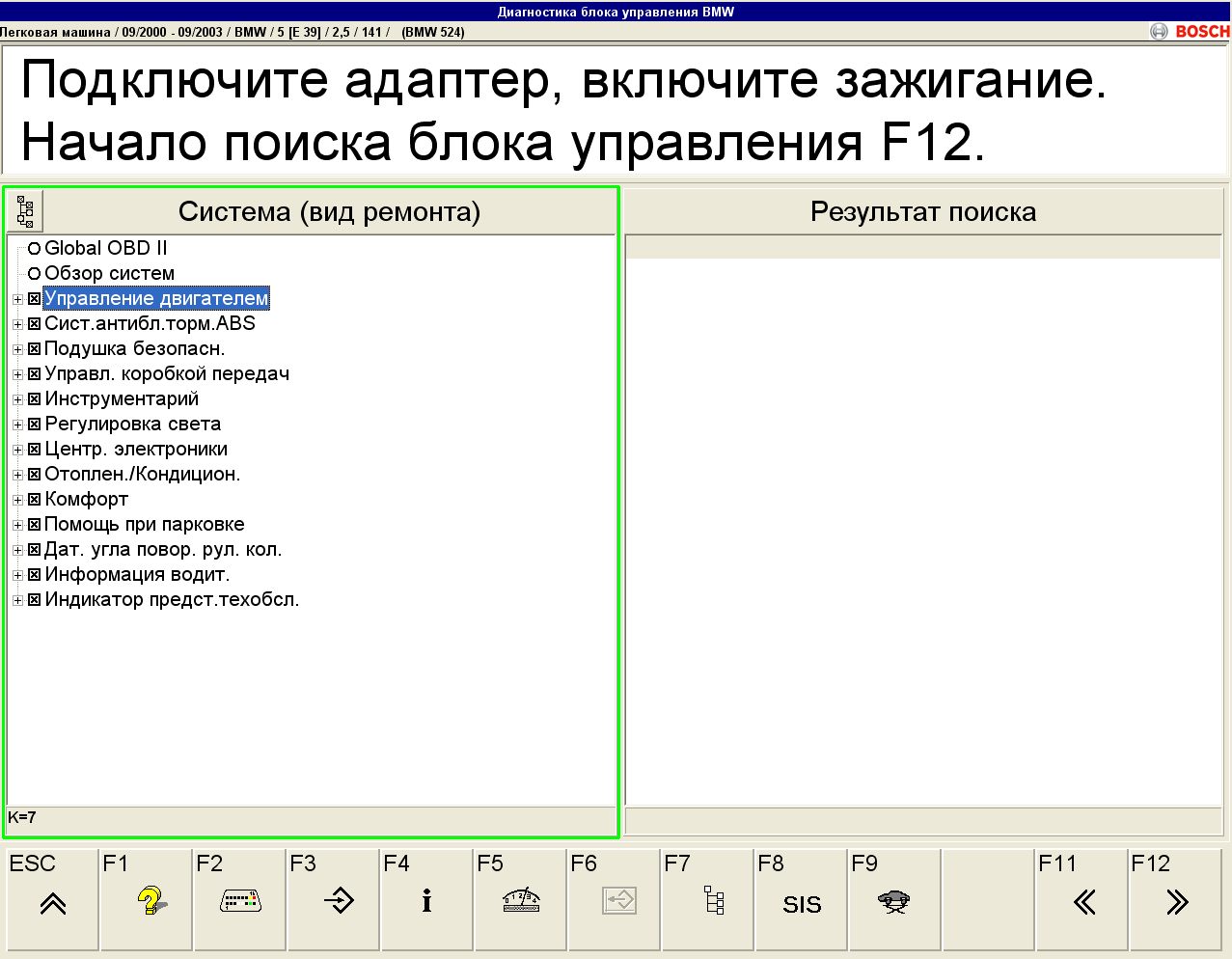
Task: Expand the Информация водит. node
Action: 17,575
